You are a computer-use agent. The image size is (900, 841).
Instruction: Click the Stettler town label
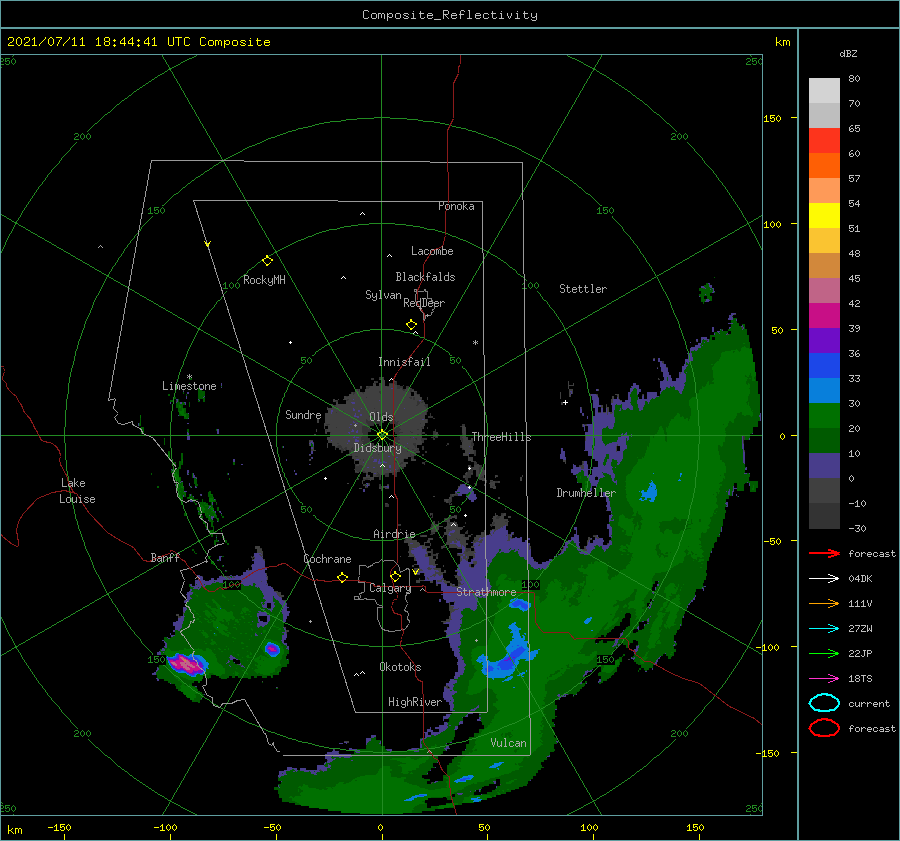pos(583,289)
